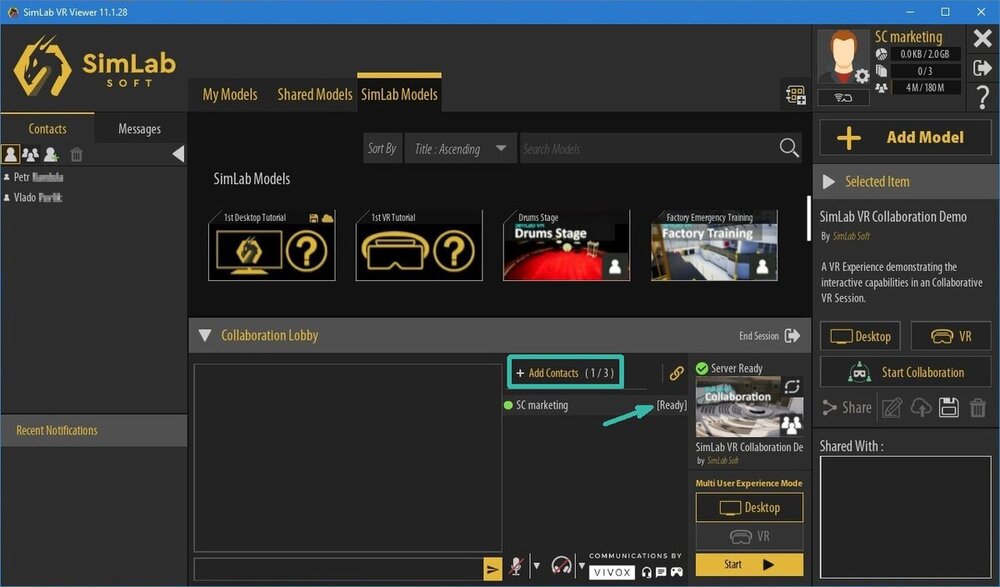Screen dimensions: 1000x587
Task: Click the copy session link icon
Action: click(676, 372)
